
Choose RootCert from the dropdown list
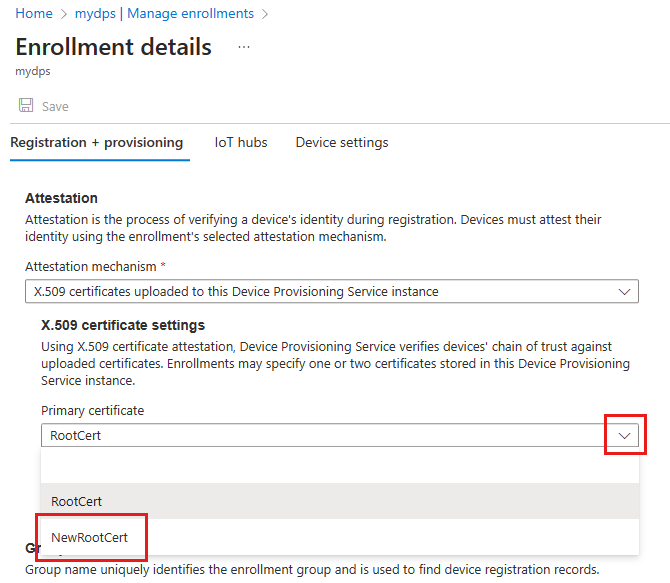(x=340, y=501)
